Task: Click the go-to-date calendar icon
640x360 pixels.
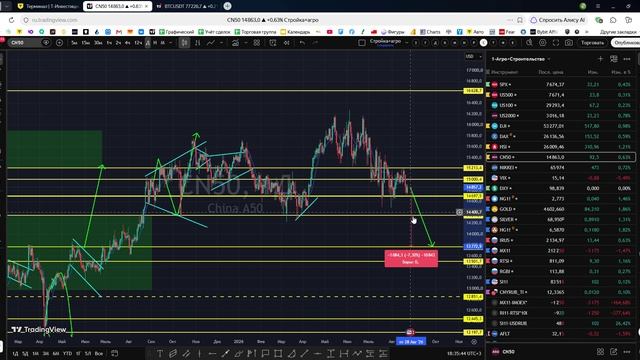Action: (x=115, y=353)
